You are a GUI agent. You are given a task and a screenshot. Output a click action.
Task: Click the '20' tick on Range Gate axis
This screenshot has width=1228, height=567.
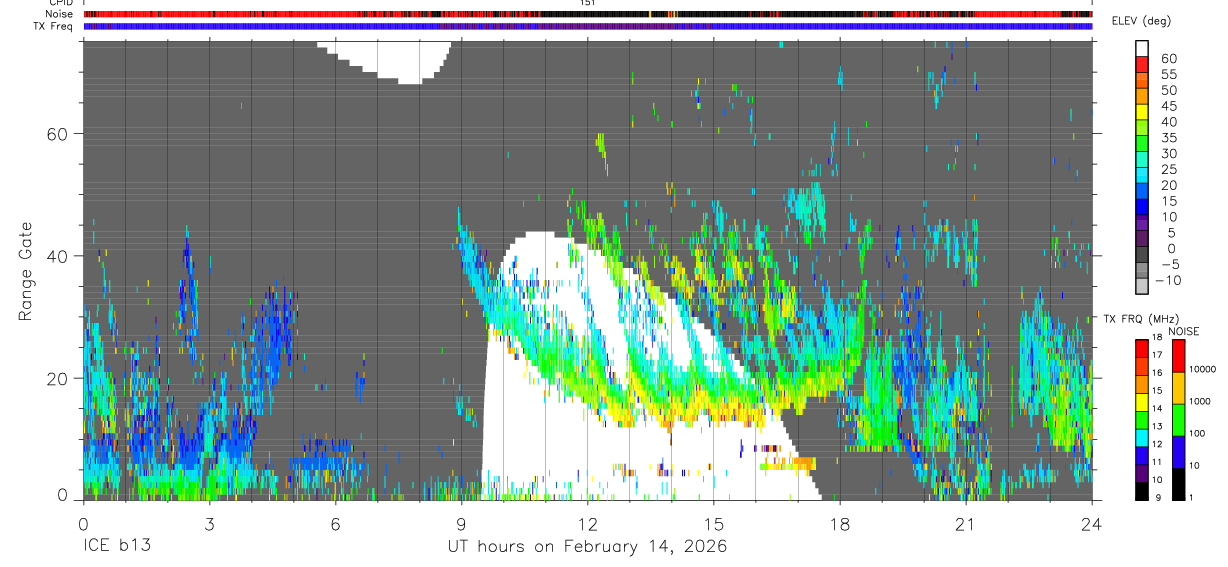57,377
